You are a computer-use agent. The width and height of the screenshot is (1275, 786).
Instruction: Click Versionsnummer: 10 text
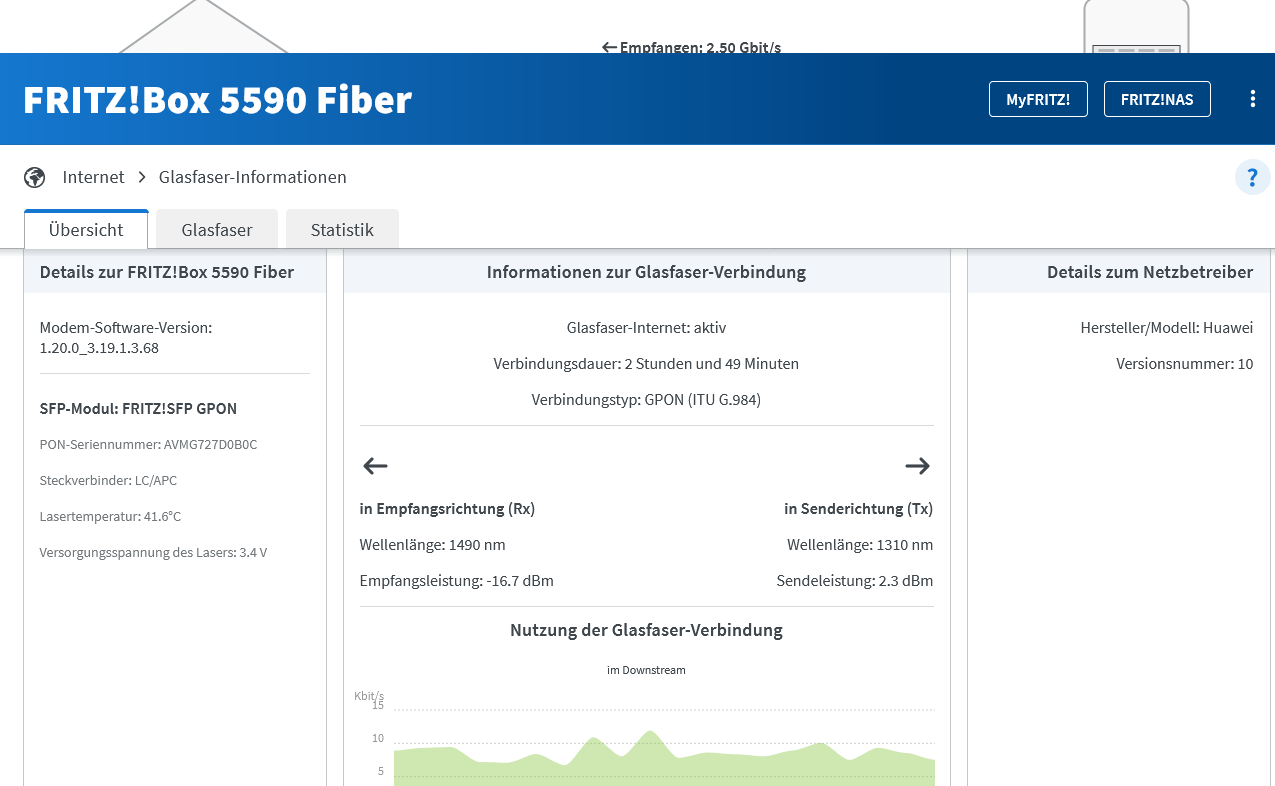[1184, 363]
